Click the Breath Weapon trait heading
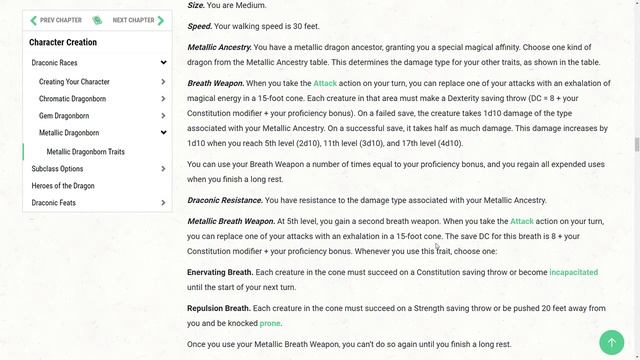Screen dimensions: 640x360 (216, 83)
